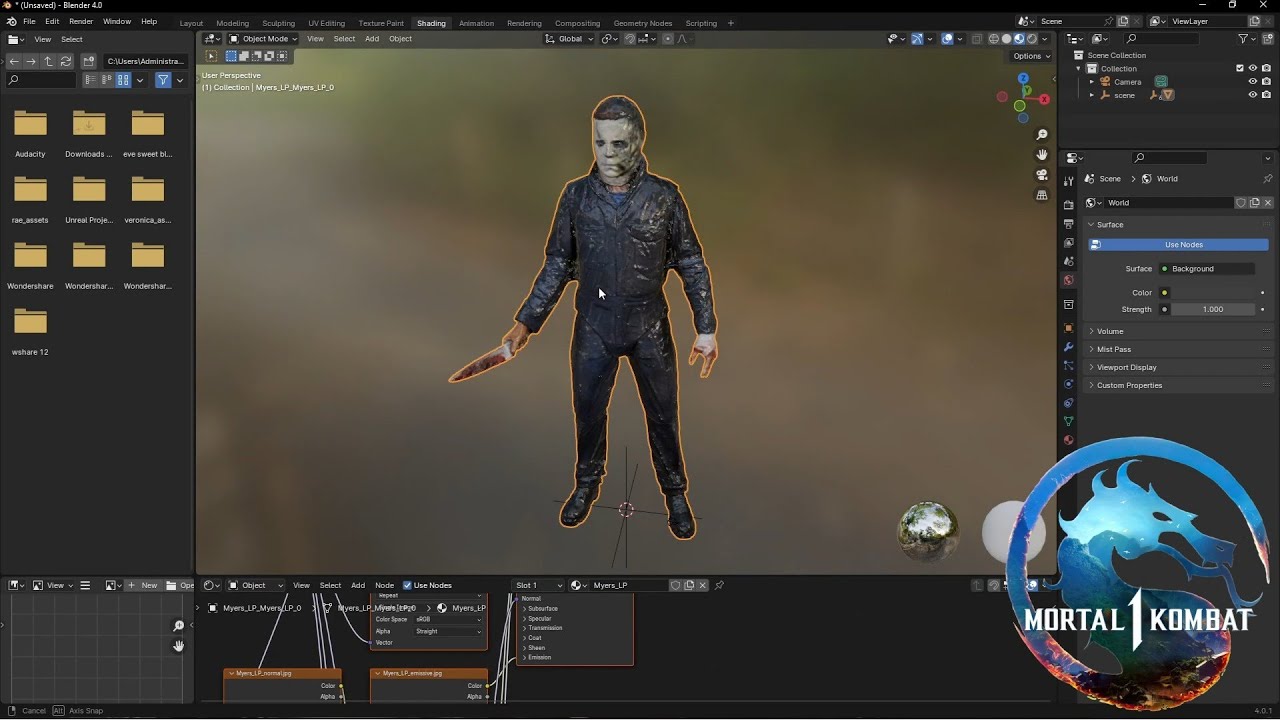The height and width of the screenshot is (720, 1280).
Task: Open the Scene properties tab icon
Action: pos(1069,260)
